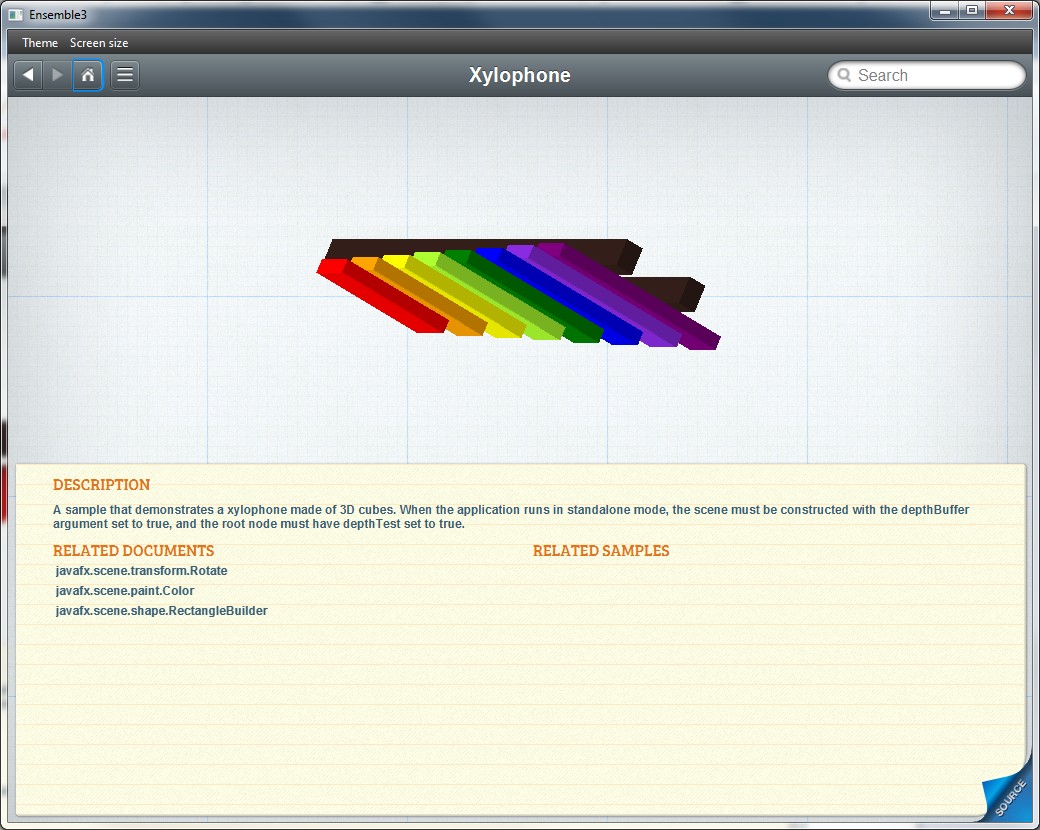This screenshot has height=830, width=1040.
Task: Open the sample list icon button
Action: pyautogui.click(x=125, y=75)
